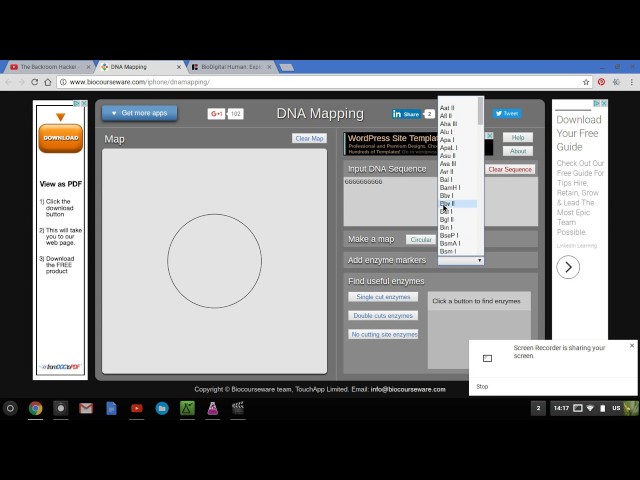View site info next to the URL
Screen dimensions: 640x480
63,82
